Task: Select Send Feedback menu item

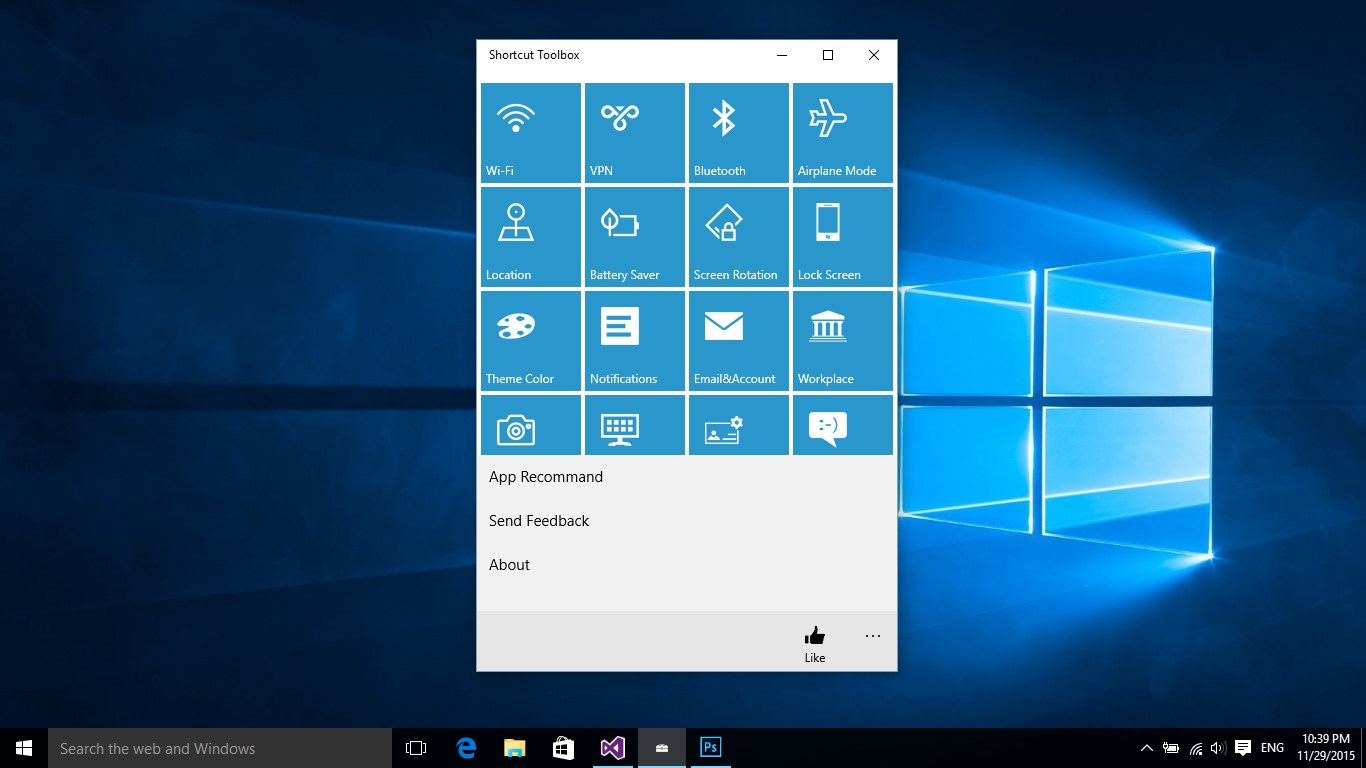Action: (539, 521)
